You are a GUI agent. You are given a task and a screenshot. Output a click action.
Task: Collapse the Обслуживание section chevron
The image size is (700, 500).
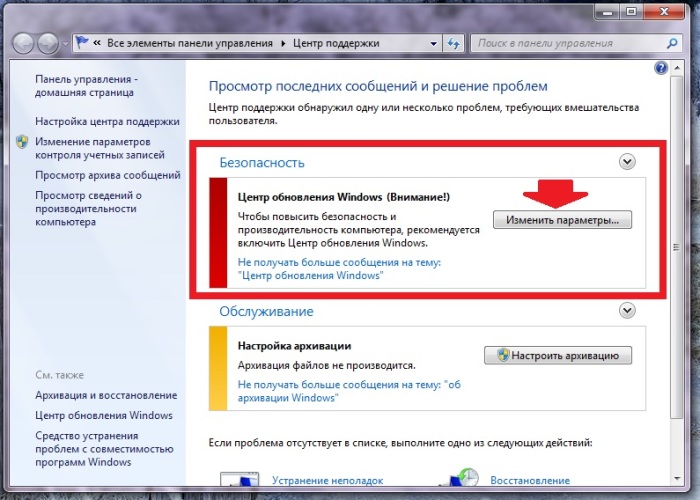pos(627,312)
